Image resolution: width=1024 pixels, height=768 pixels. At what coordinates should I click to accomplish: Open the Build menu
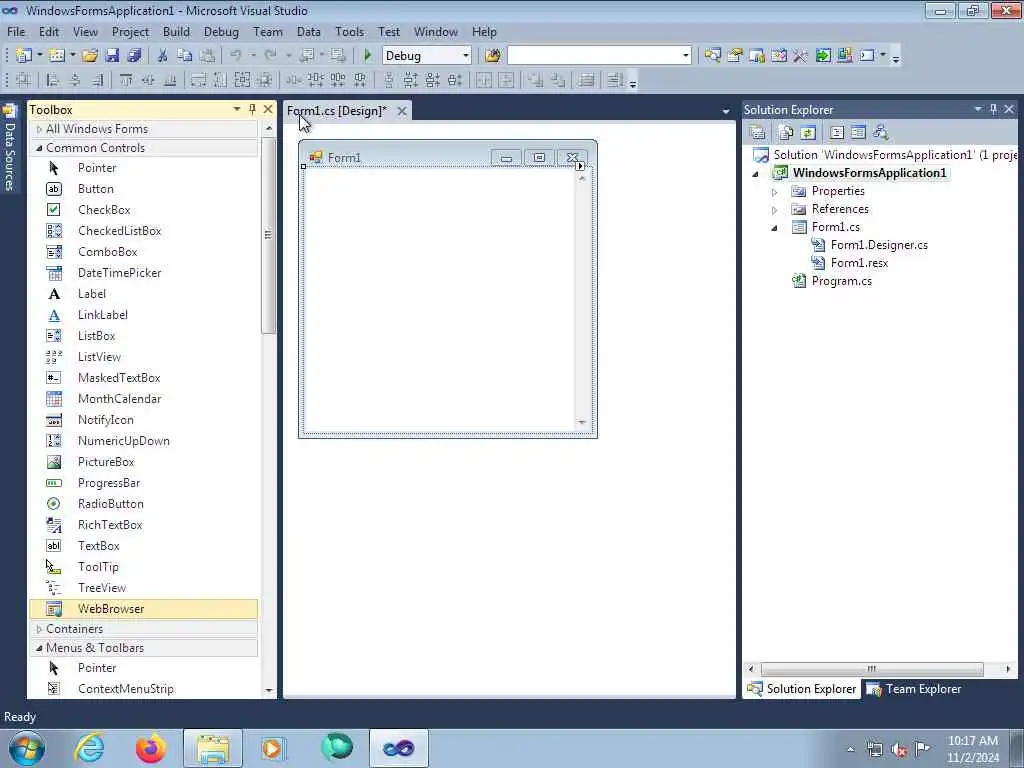coord(176,31)
